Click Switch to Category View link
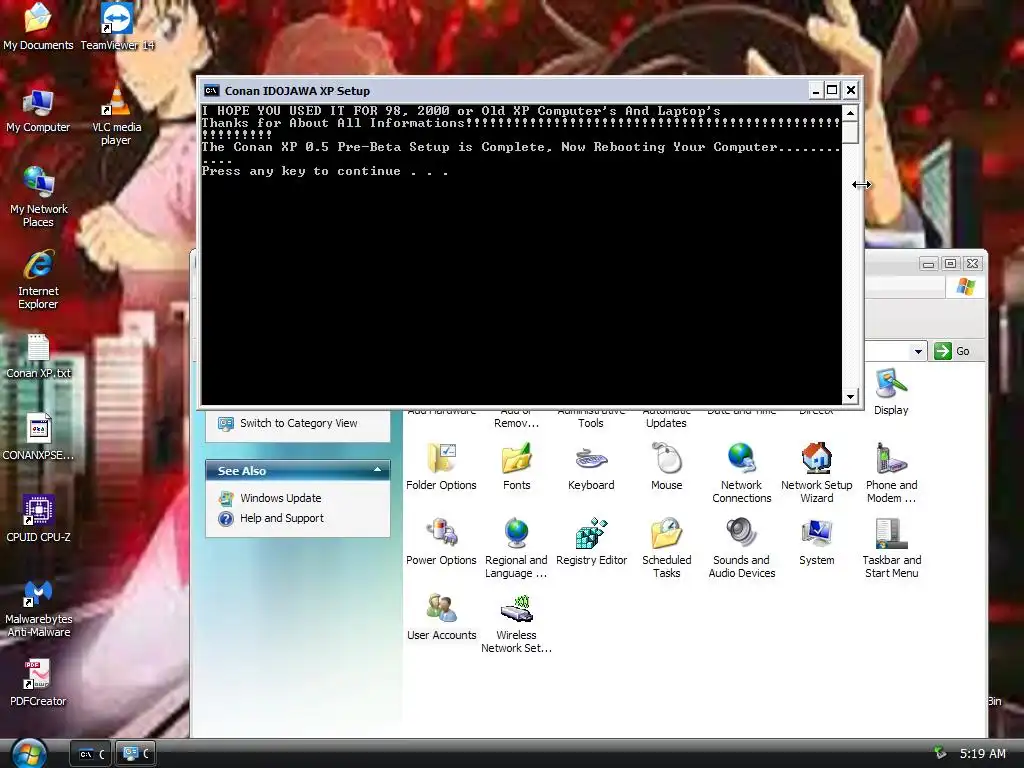The width and height of the screenshot is (1024, 768). [x=298, y=423]
